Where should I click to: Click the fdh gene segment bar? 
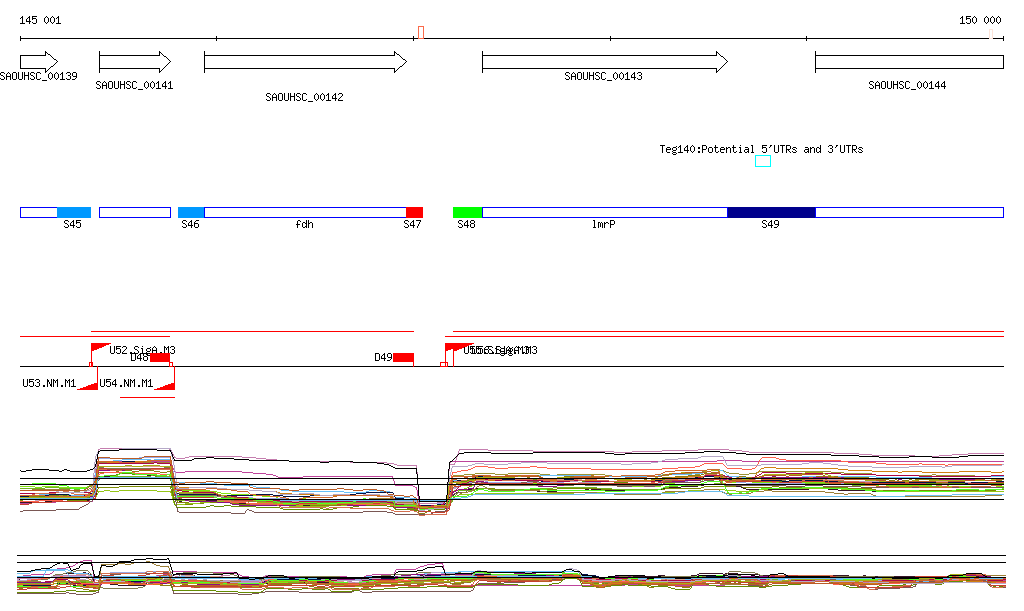305,212
